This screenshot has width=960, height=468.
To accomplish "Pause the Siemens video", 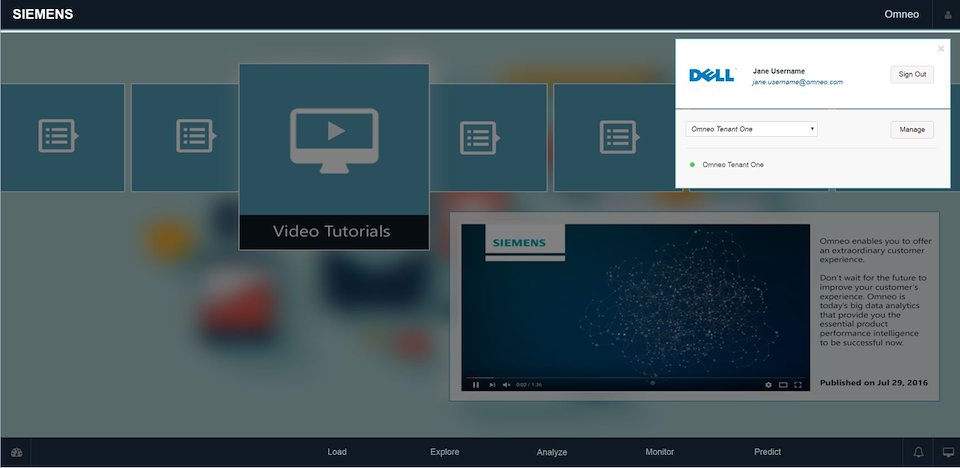I will (x=476, y=385).
